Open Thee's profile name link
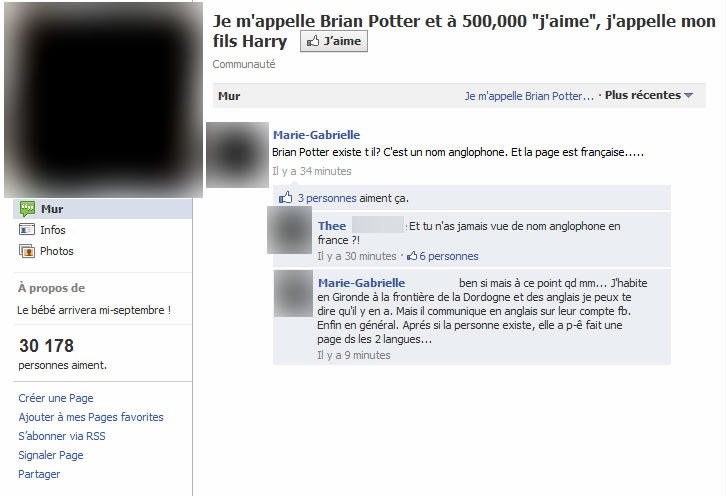This screenshot has height=496, width=726. [332, 226]
